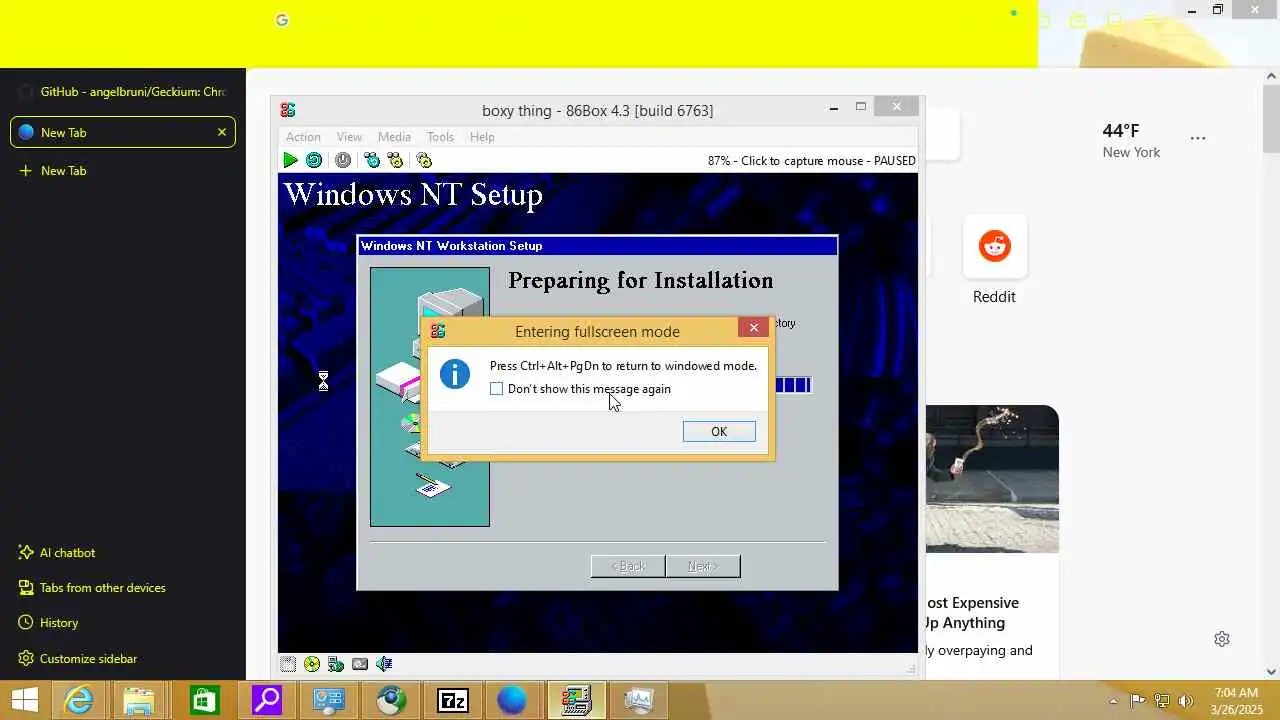Click the Action Center flag tray icon

coord(1137,701)
